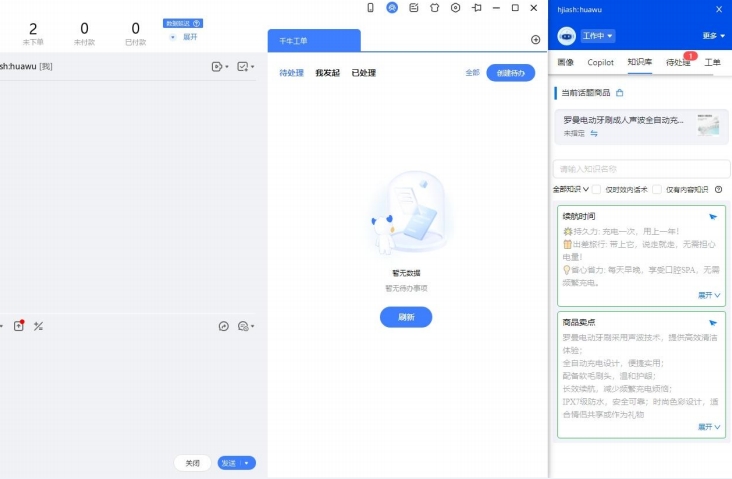Tick the 仅有内容知识 checkbox
The width and height of the screenshot is (732, 479).
click(657, 190)
